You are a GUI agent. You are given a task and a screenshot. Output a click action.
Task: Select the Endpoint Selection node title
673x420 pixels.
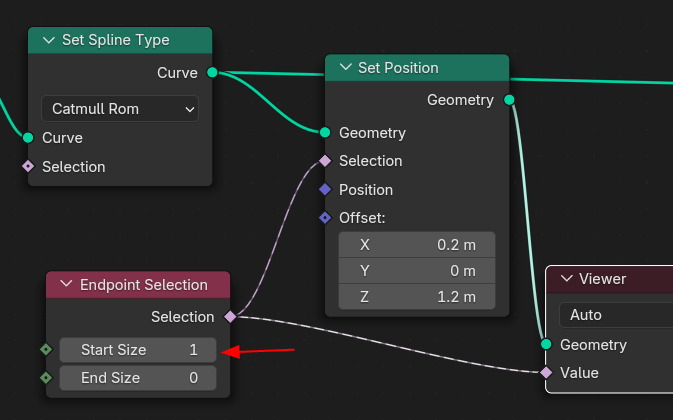(144, 285)
